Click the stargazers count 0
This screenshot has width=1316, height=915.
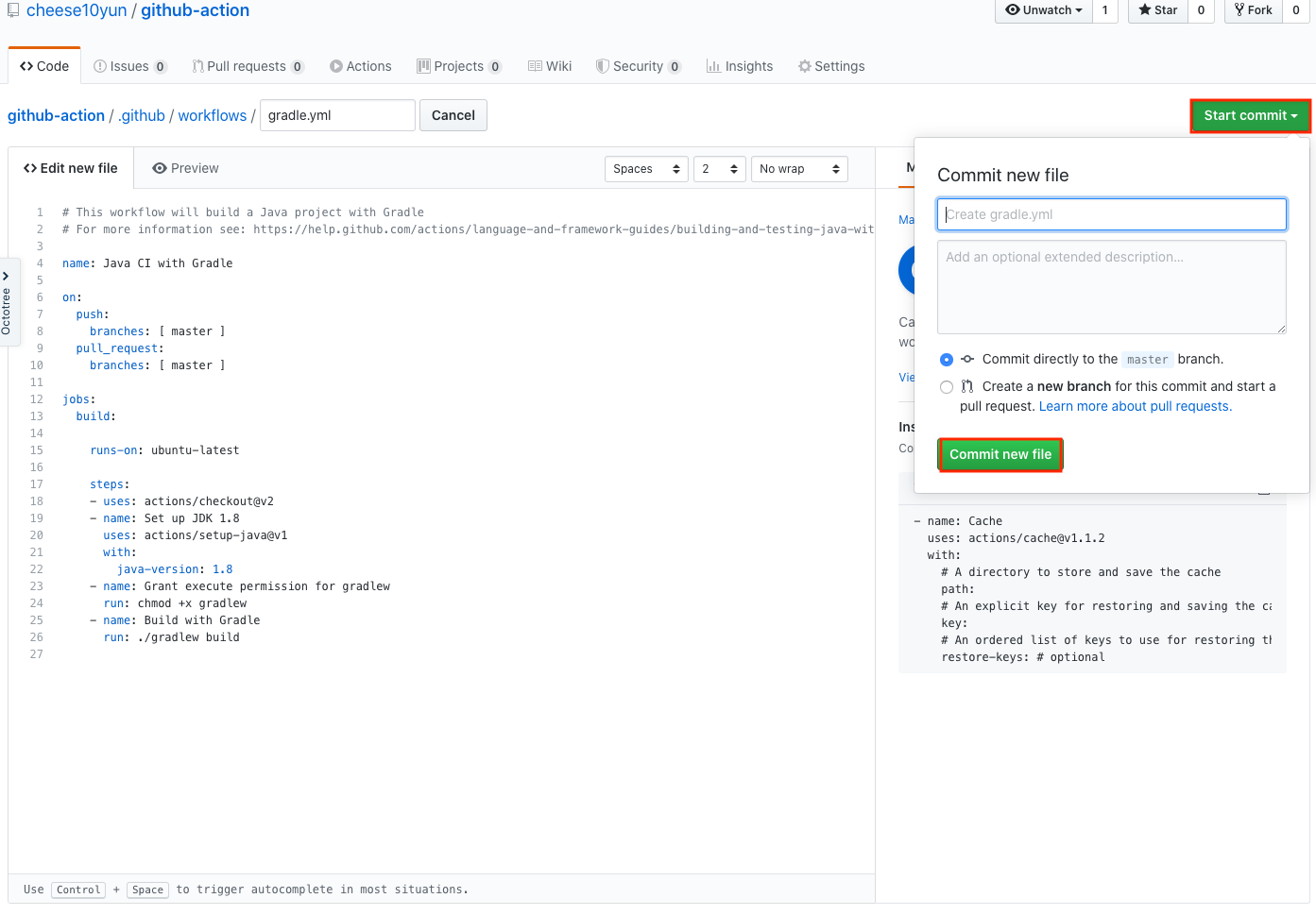pos(1201,10)
